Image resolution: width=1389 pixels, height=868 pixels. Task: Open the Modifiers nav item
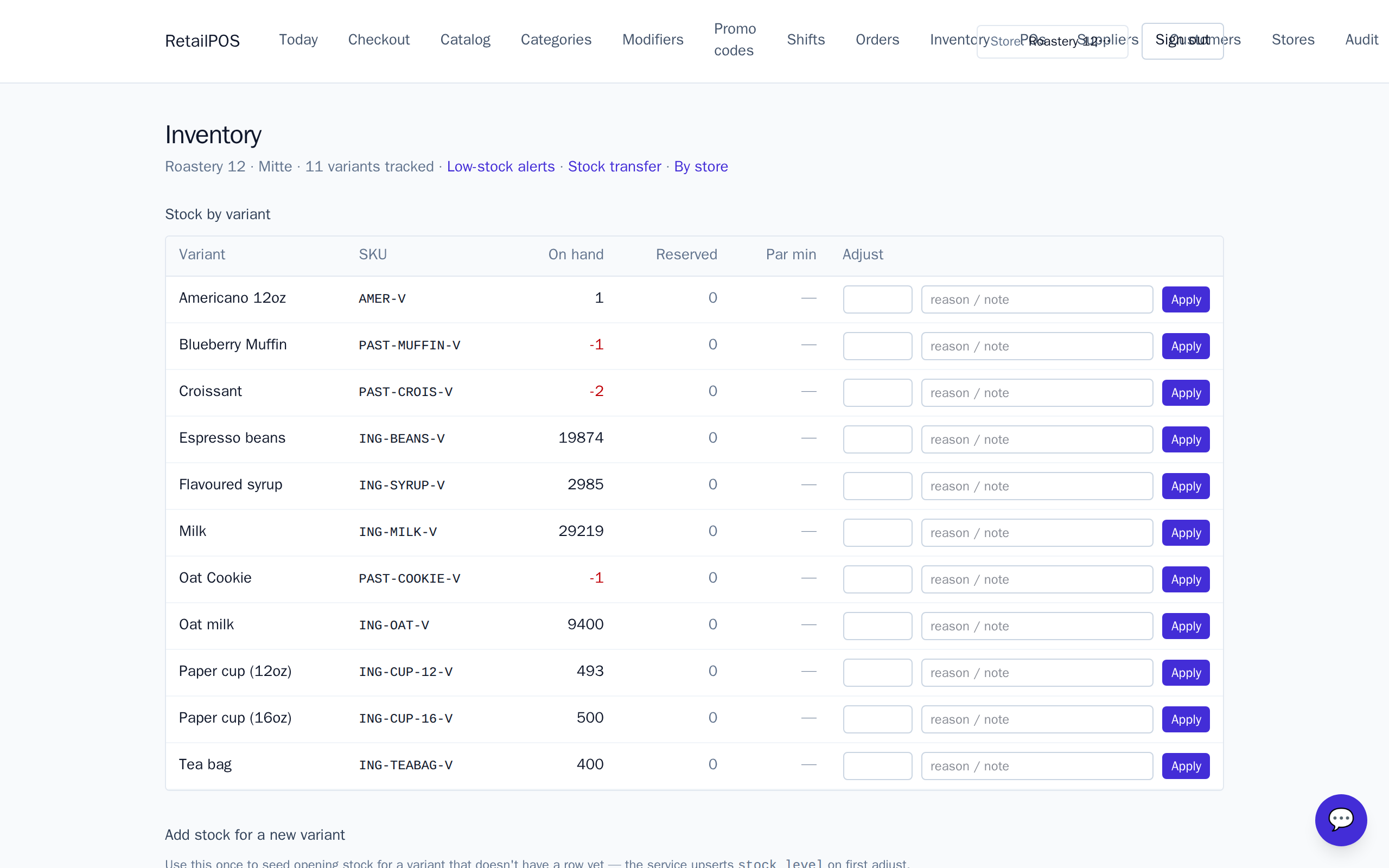[x=653, y=40]
